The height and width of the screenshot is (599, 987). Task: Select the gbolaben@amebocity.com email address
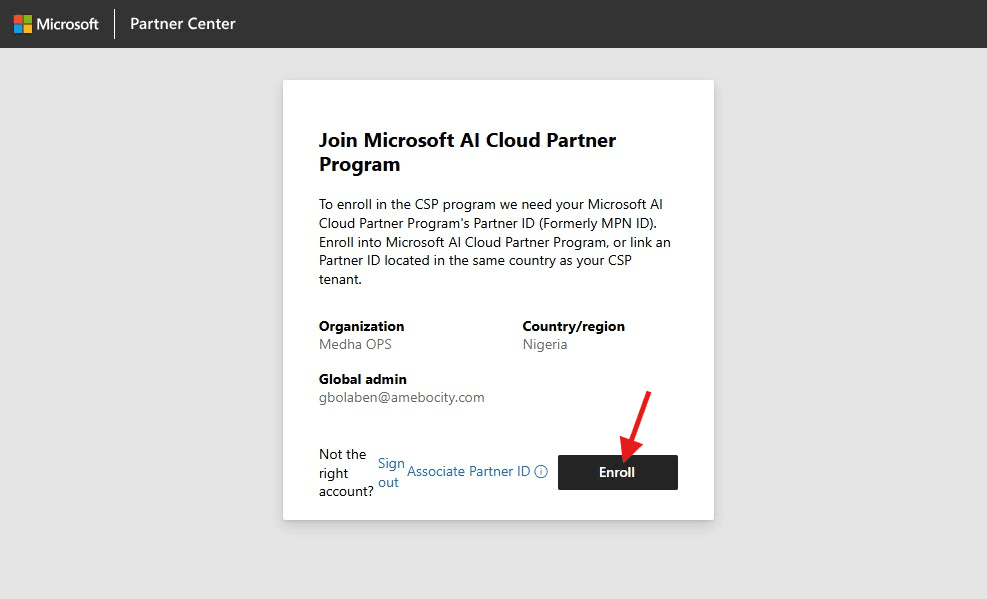(x=401, y=397)
